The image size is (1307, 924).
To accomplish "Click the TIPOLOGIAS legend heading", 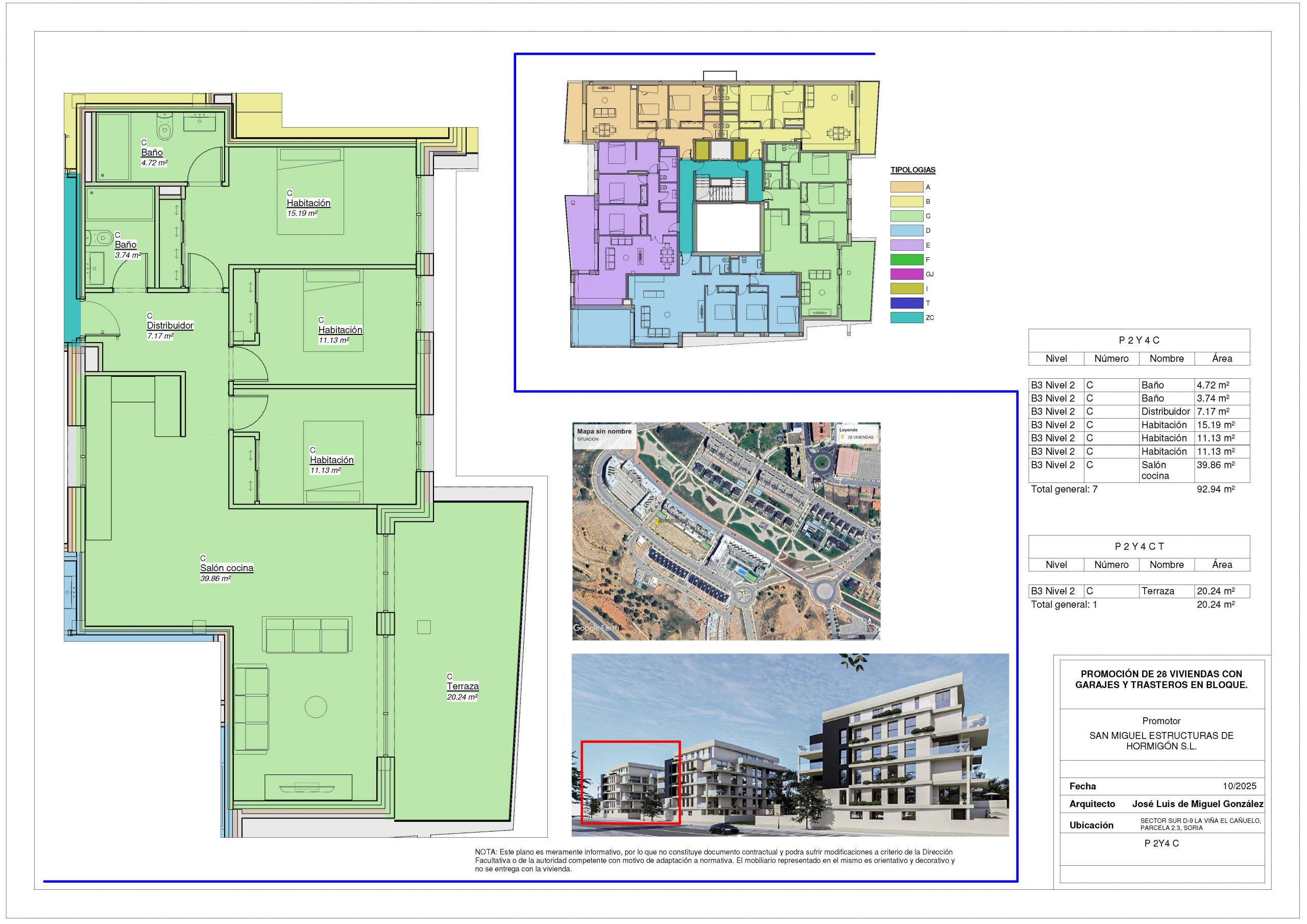I will (x=912, y=169).
